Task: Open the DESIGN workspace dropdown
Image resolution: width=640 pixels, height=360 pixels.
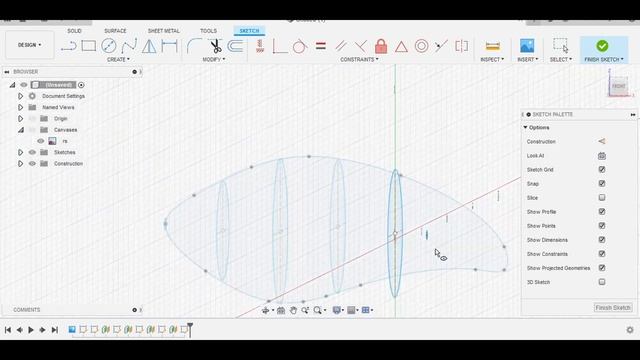Action: [x=29, y=45]
